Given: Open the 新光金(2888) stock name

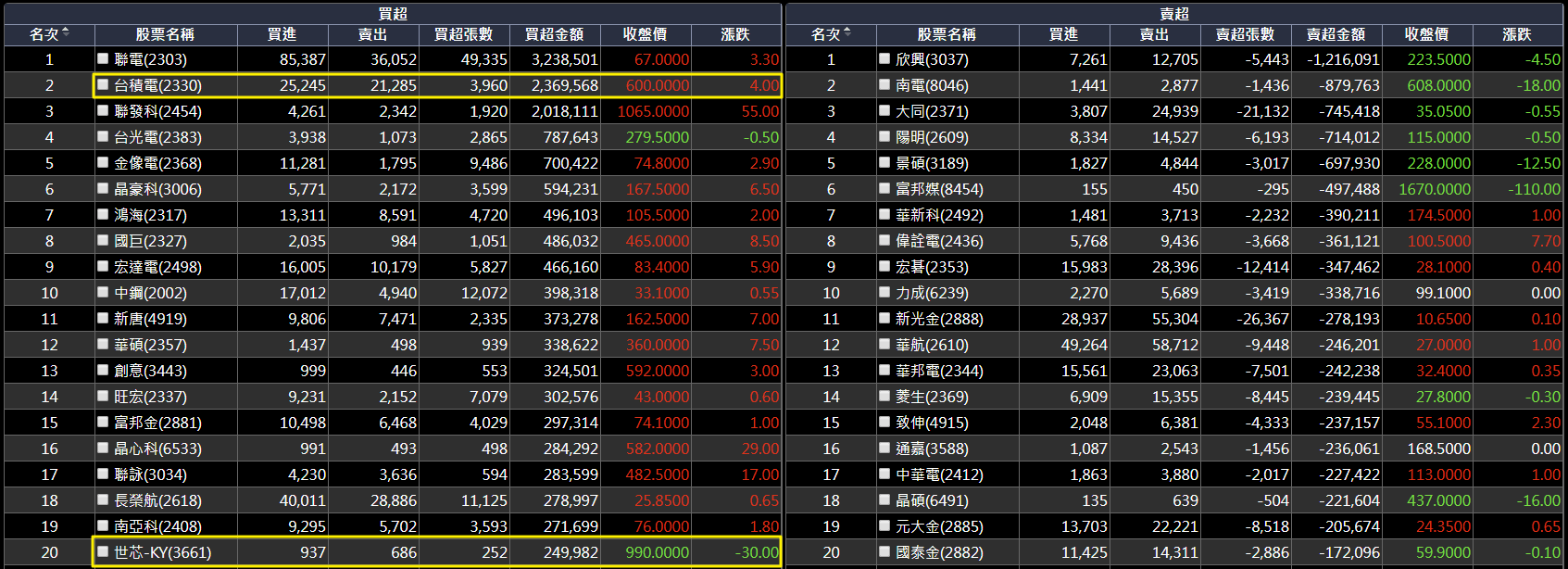Looking at the screenshot, I should click(939, 319).
